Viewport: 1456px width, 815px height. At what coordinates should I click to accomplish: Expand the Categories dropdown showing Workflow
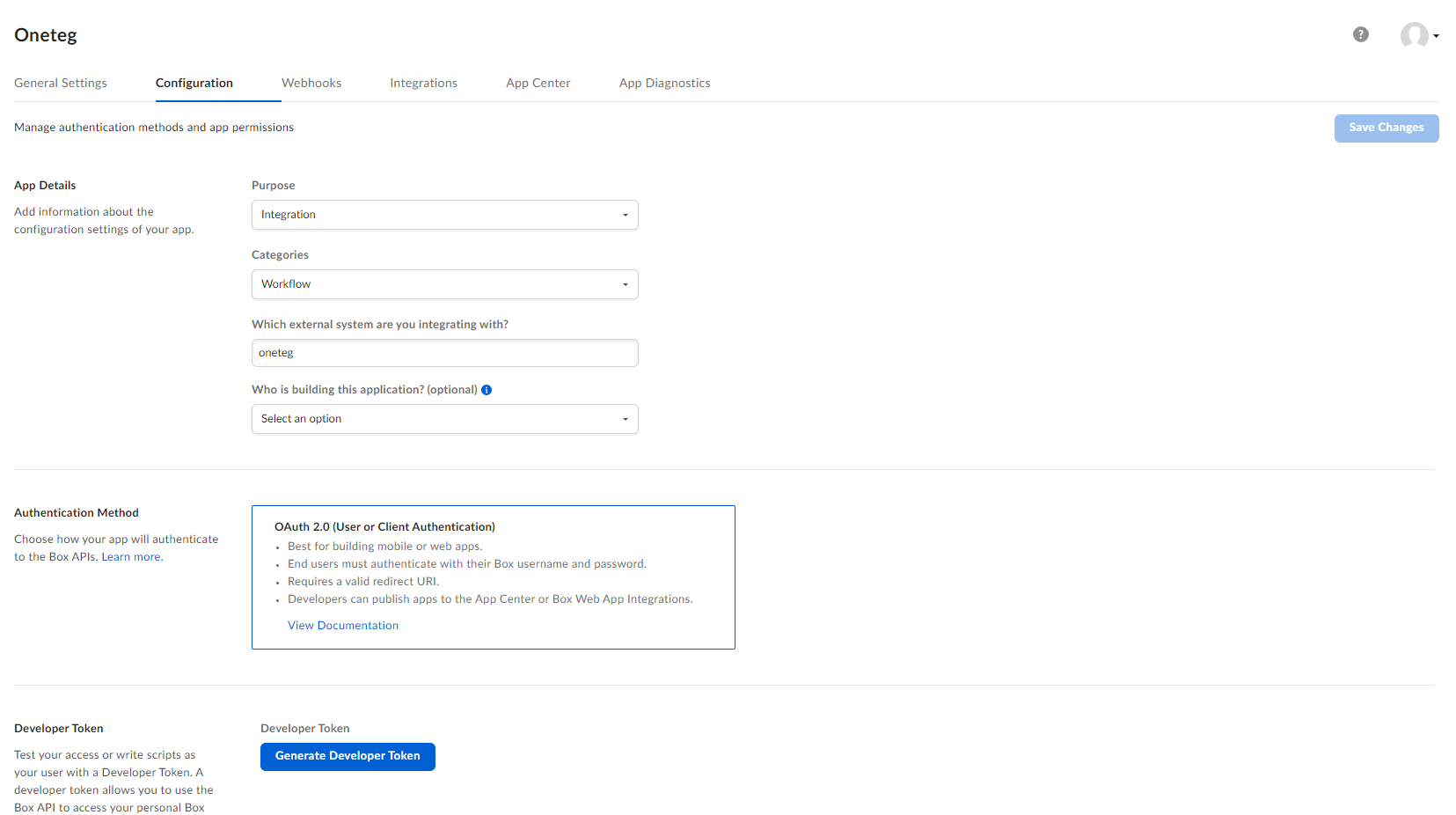click(x=444, y=284)
